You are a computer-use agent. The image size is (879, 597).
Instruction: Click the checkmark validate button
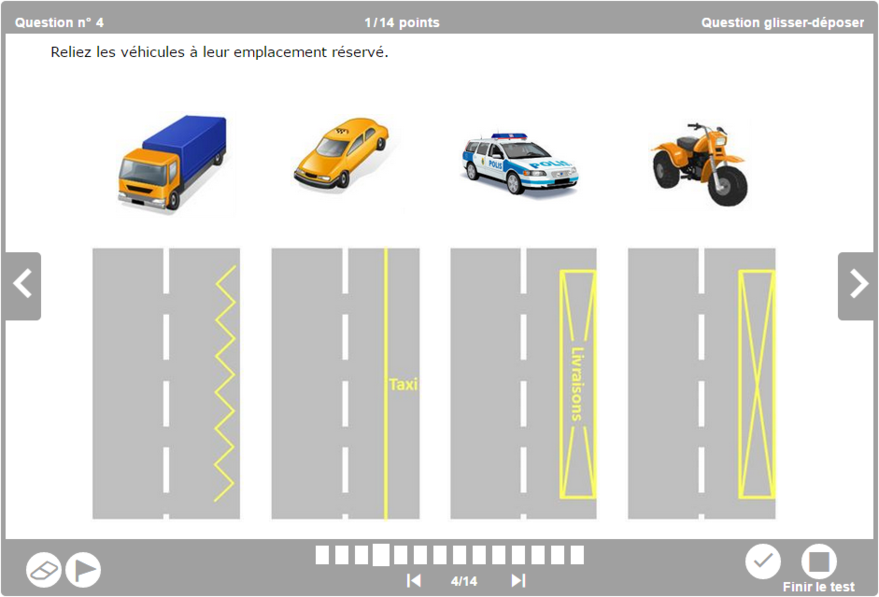(763, 562)
